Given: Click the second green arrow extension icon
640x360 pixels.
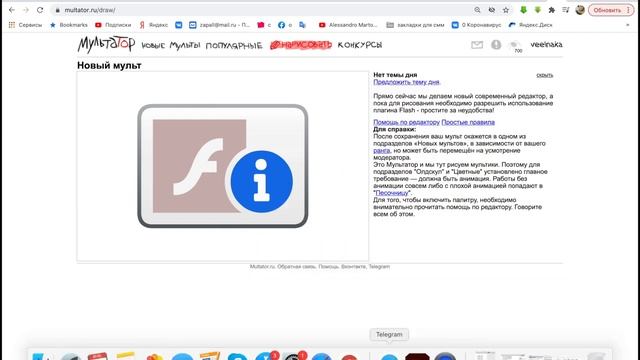Looking at the screenshot, I should tap(538, 10).
